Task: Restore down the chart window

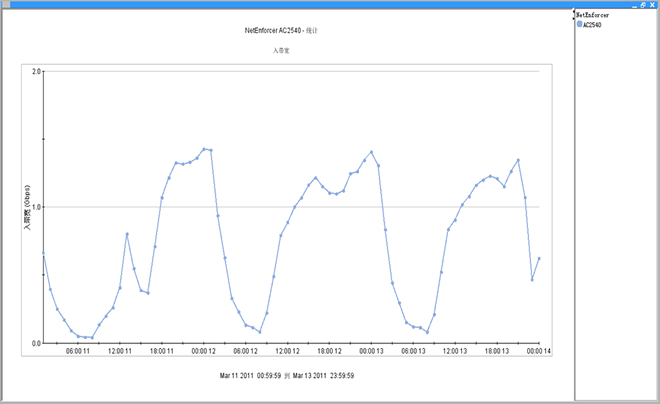Action: pyautogui.click(x=643, y=4)
